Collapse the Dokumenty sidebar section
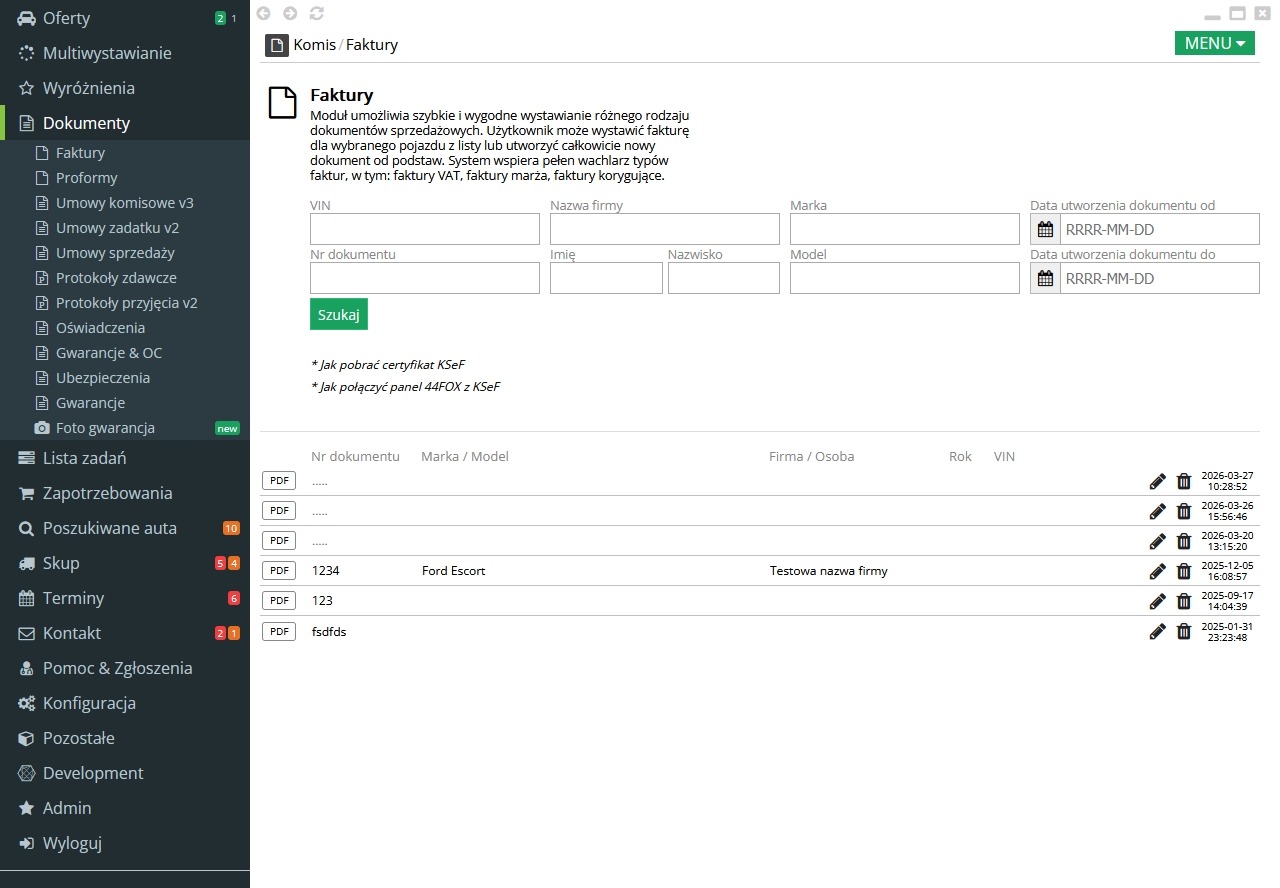The height and width of the screenshot is (888, 1280). 86,123
